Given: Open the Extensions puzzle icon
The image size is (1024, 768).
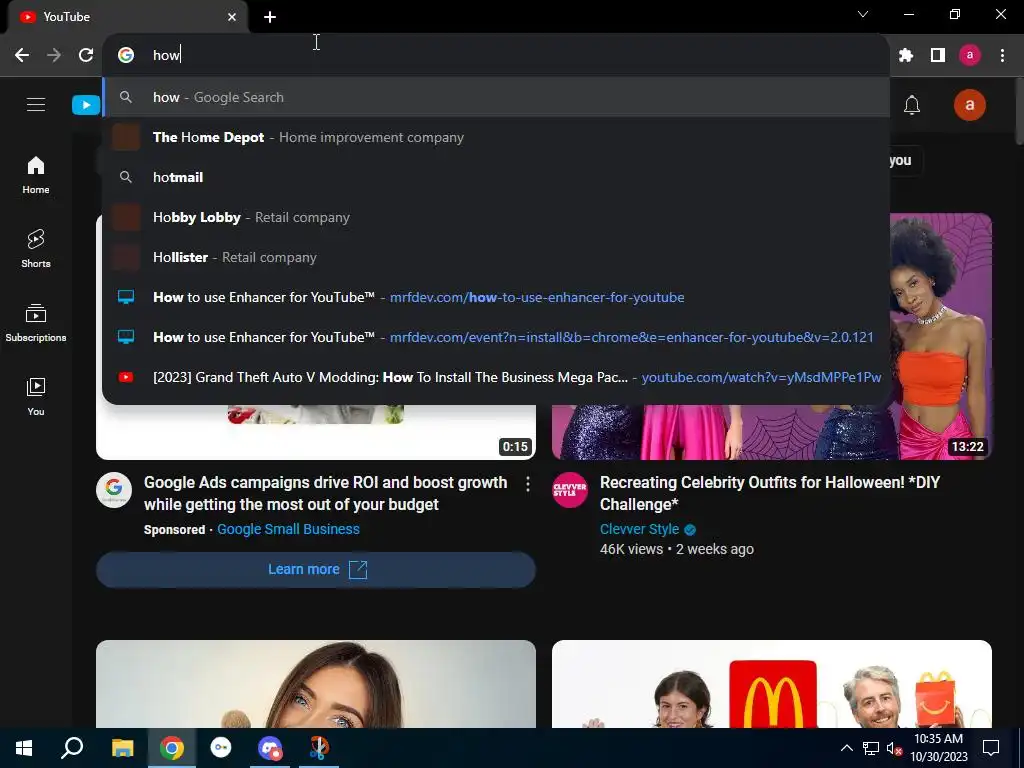Looking at the screenshot, I should click(x=905, y=55).
